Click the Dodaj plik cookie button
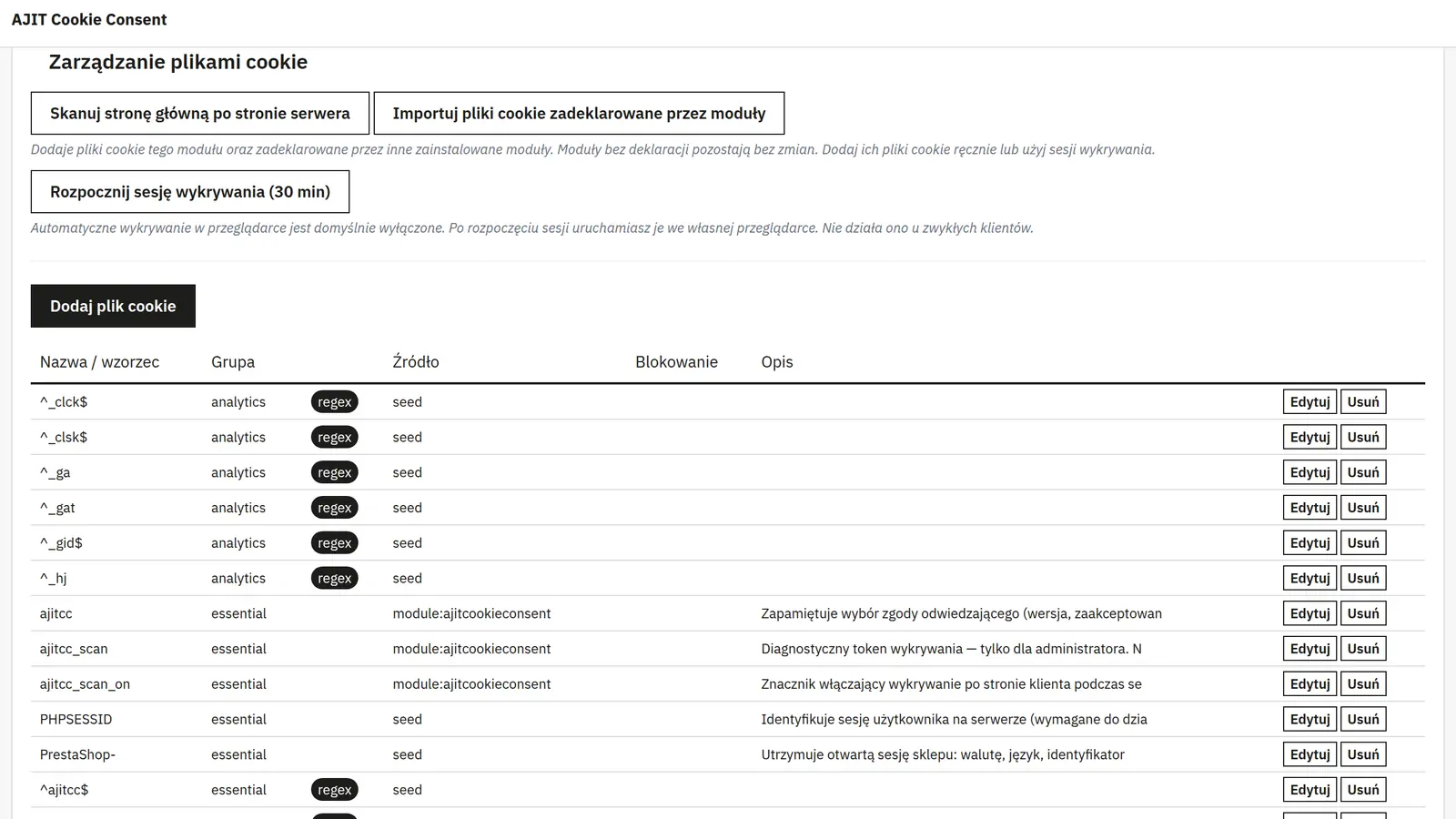The image size is (1456, 819). point(113,306)
